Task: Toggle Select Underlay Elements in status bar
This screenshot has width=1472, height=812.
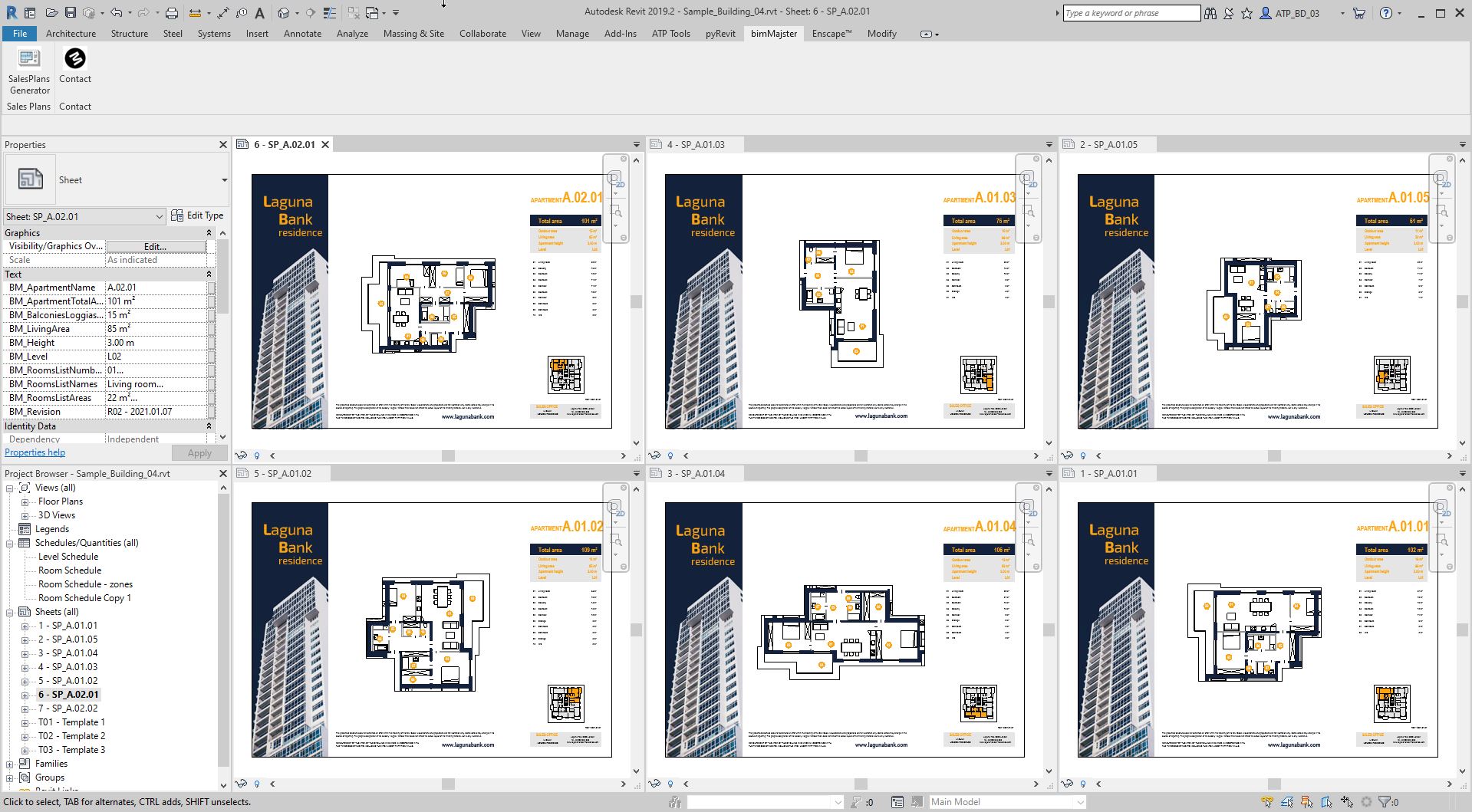Action: pos(1287,802)
